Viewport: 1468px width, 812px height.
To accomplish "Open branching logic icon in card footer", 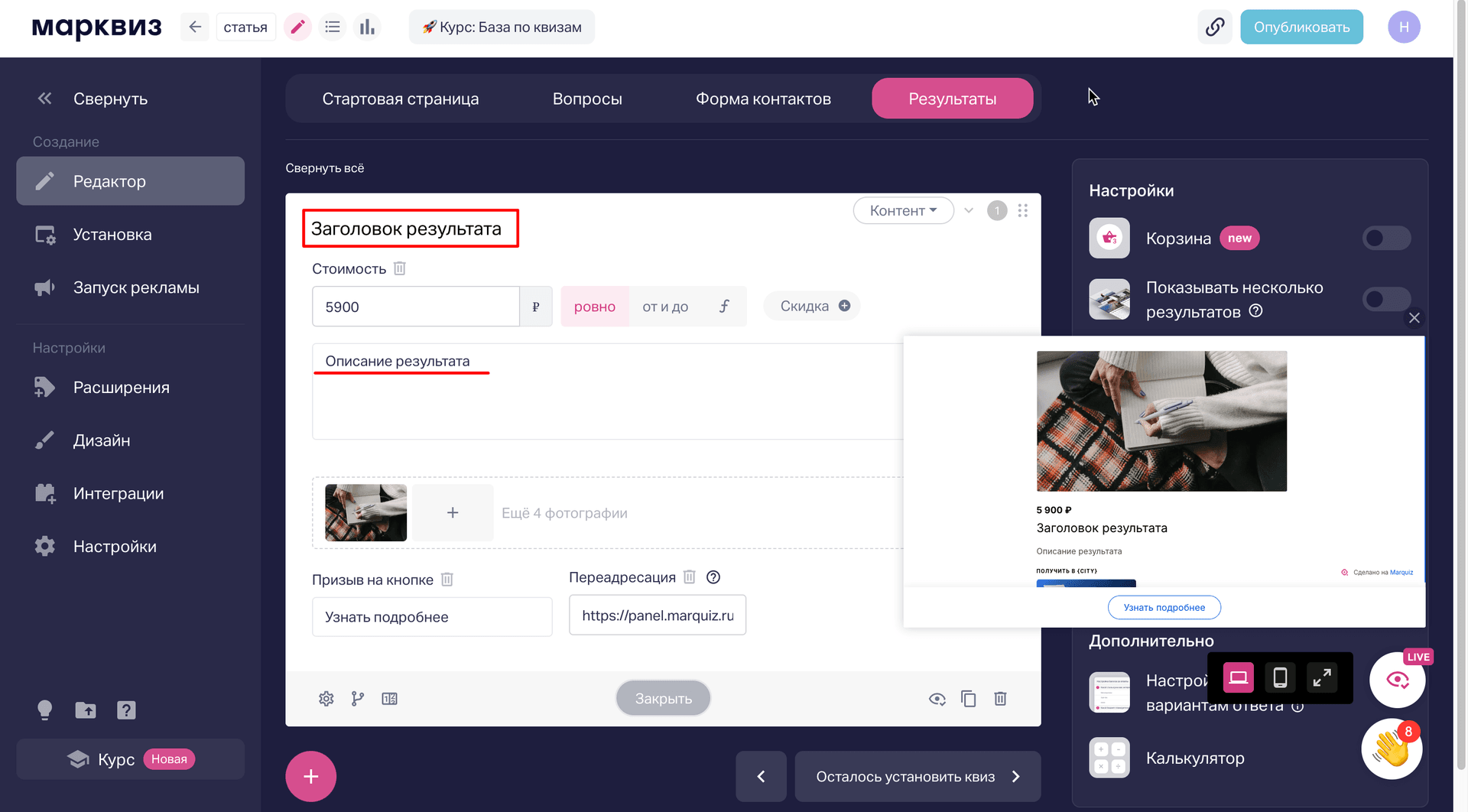I will pyautogui.click(x=358, y=699).
